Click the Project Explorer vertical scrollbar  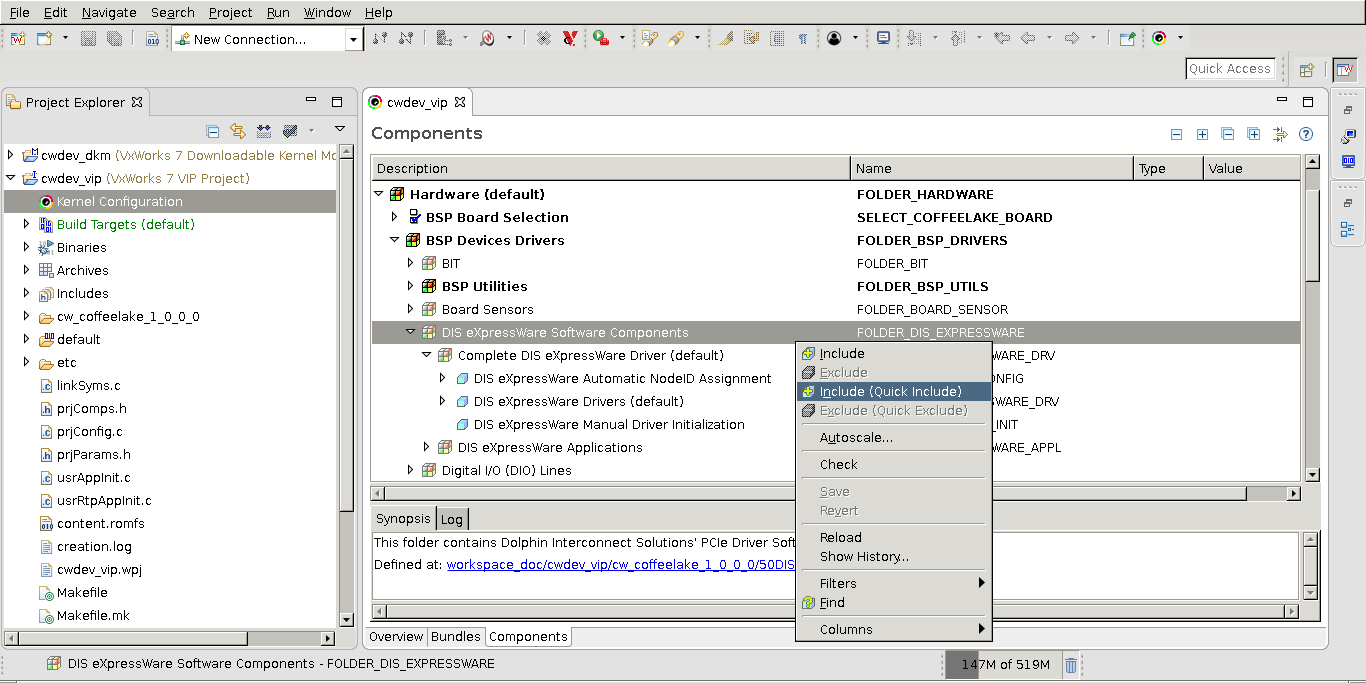point(346,385)
